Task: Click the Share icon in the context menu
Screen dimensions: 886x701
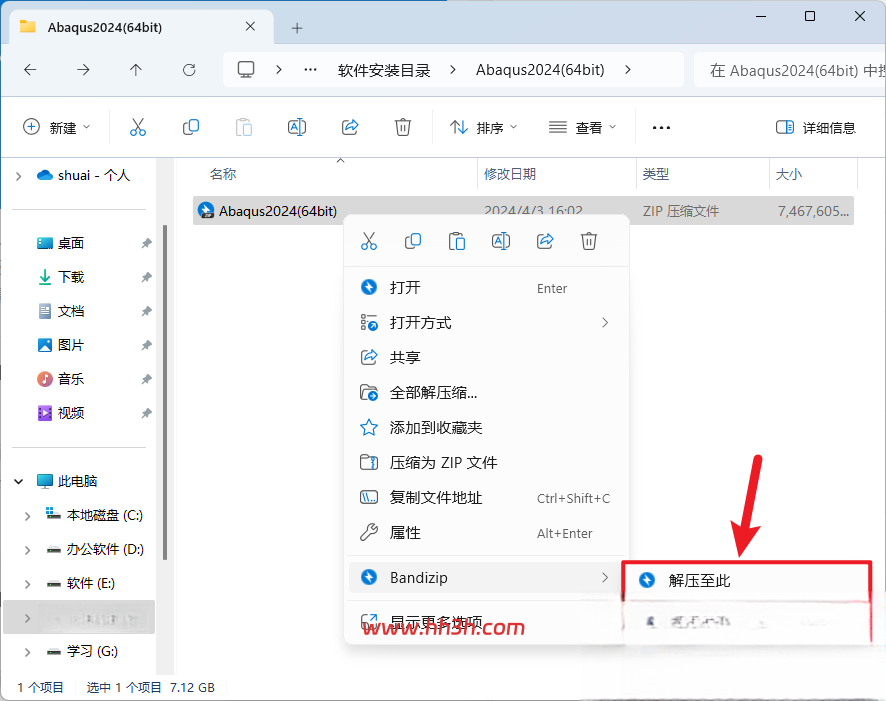Action: (545, 241)
